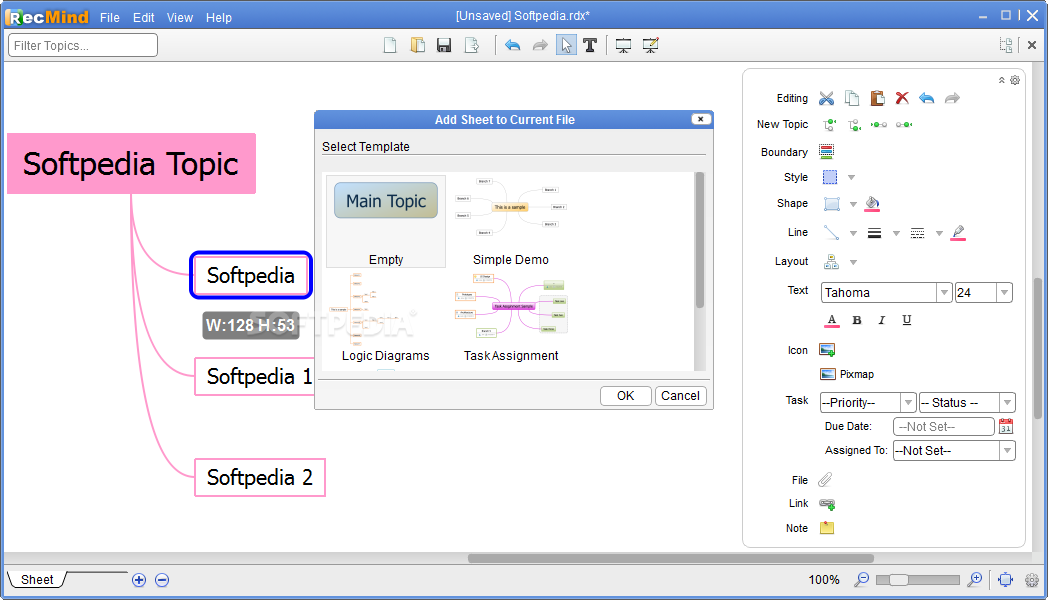
Task: Set text color with underlined A icon
Action: tap(831, 321)
